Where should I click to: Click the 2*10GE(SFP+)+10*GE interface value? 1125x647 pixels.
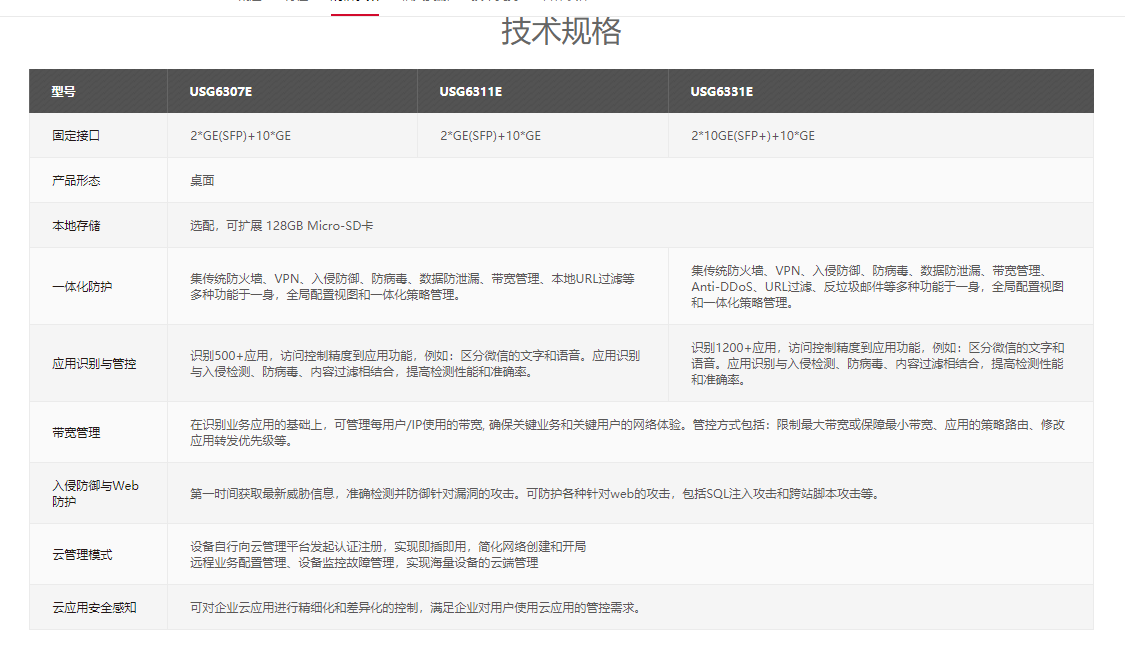pos(753,136)
